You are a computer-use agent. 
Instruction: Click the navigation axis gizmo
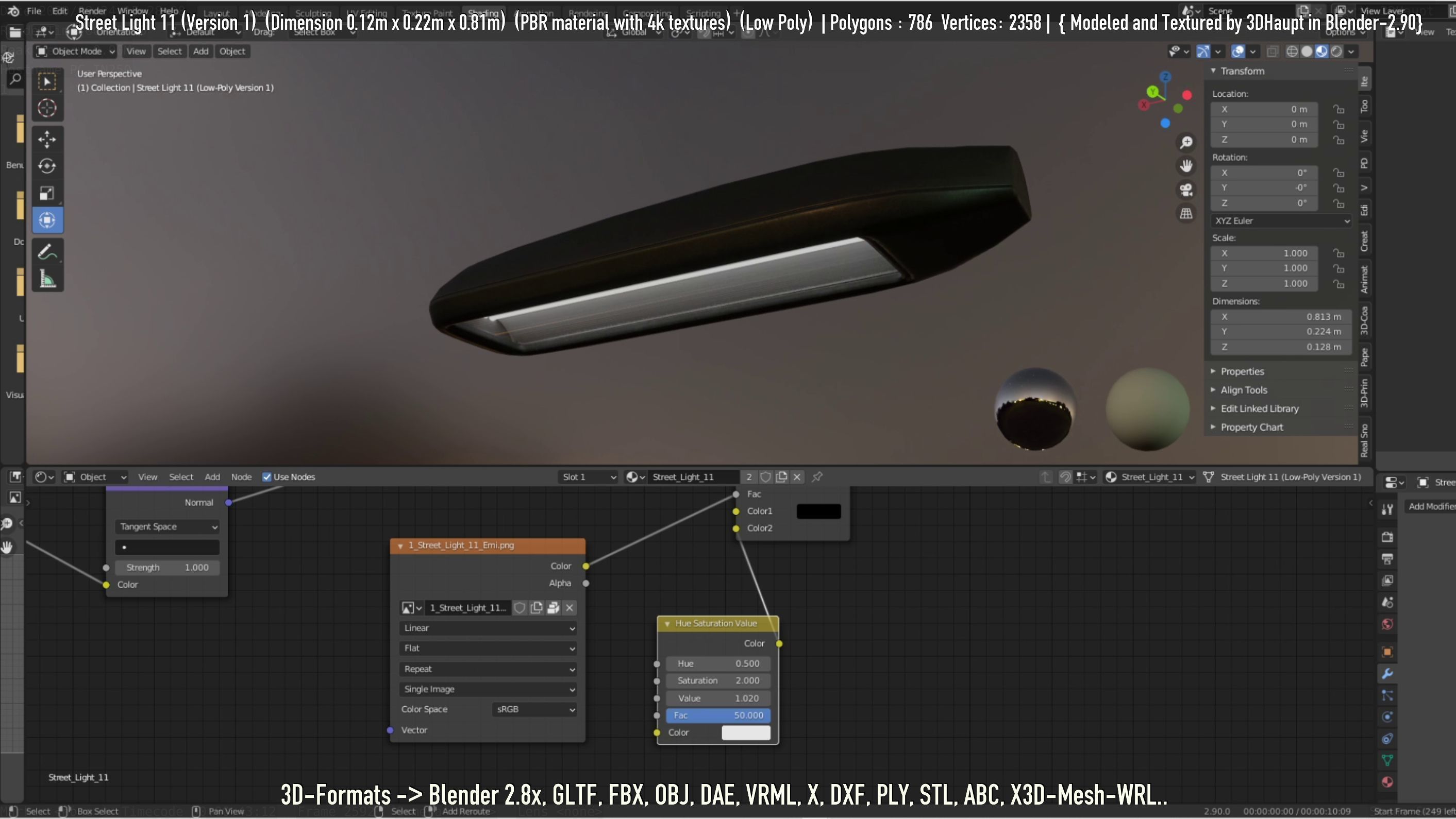coord(1165,100)
